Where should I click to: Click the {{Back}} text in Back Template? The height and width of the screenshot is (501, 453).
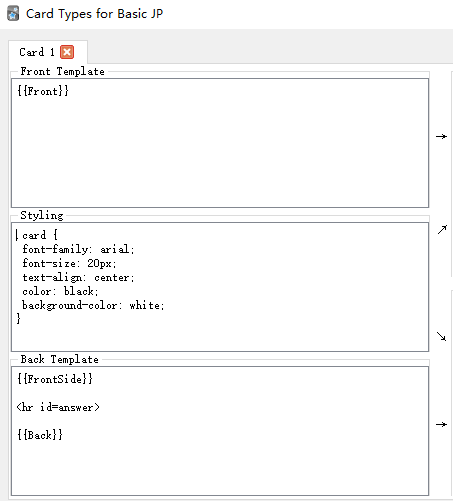[40, 435]
